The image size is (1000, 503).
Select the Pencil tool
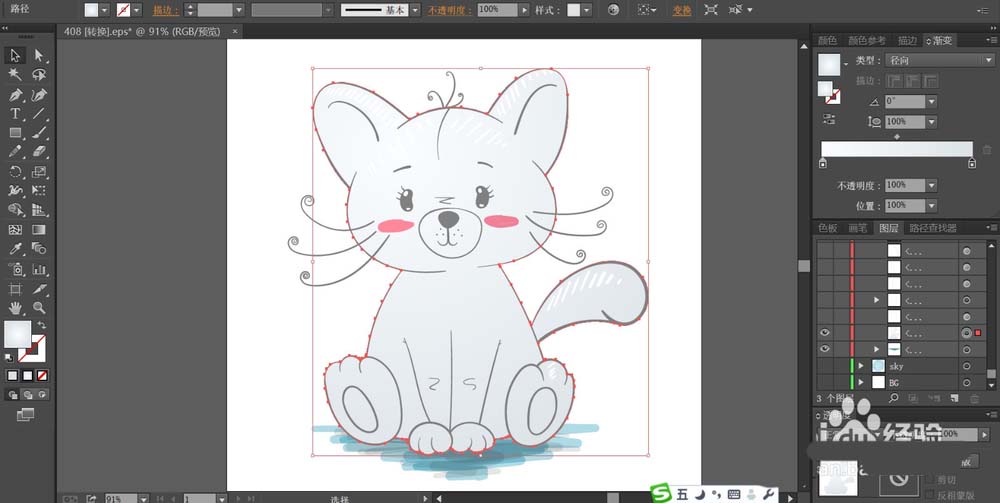pyautogui.click(x=15, y=152)
